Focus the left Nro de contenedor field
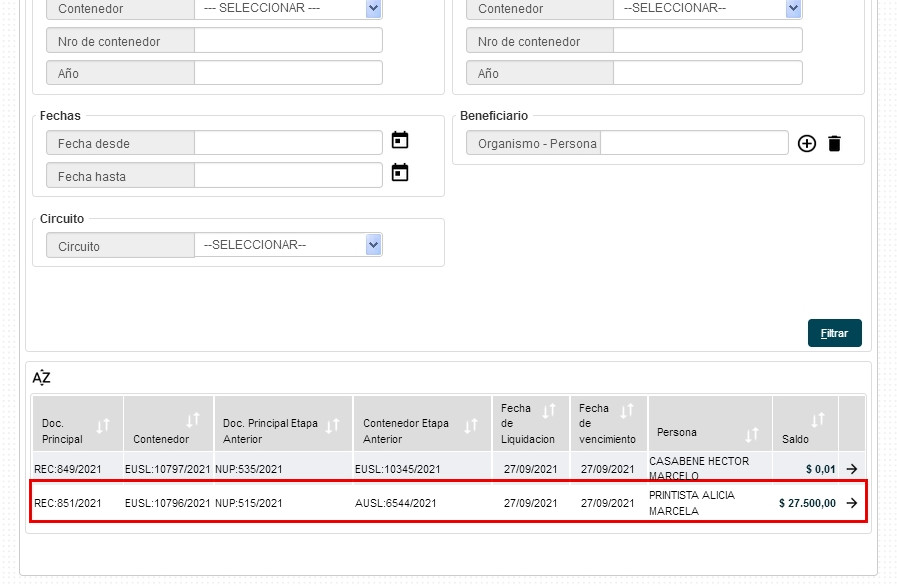Screen dimensions: 897x586 tap(288, 41)
